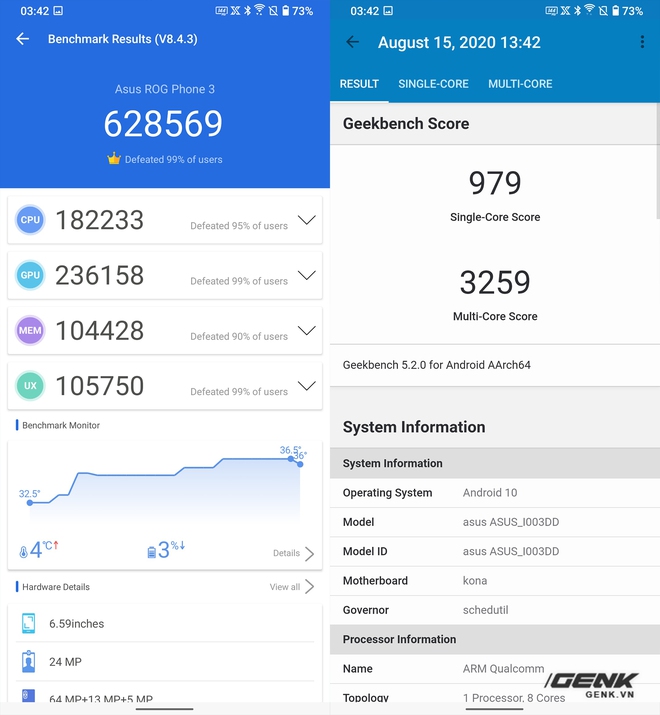660x715 pixels.
Task: Tap the Wi-Fi icon in AnTuTu status bar
Action: [260, 10]
